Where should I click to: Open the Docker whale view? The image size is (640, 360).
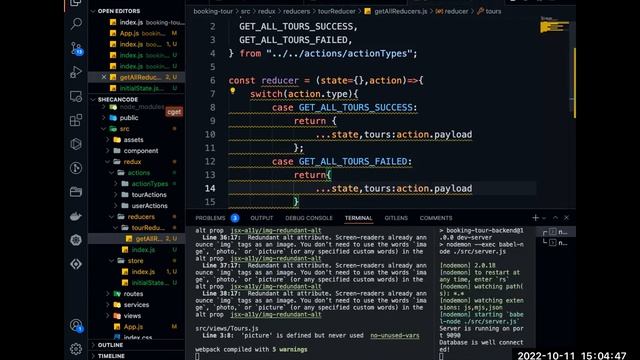click(76, 216)
